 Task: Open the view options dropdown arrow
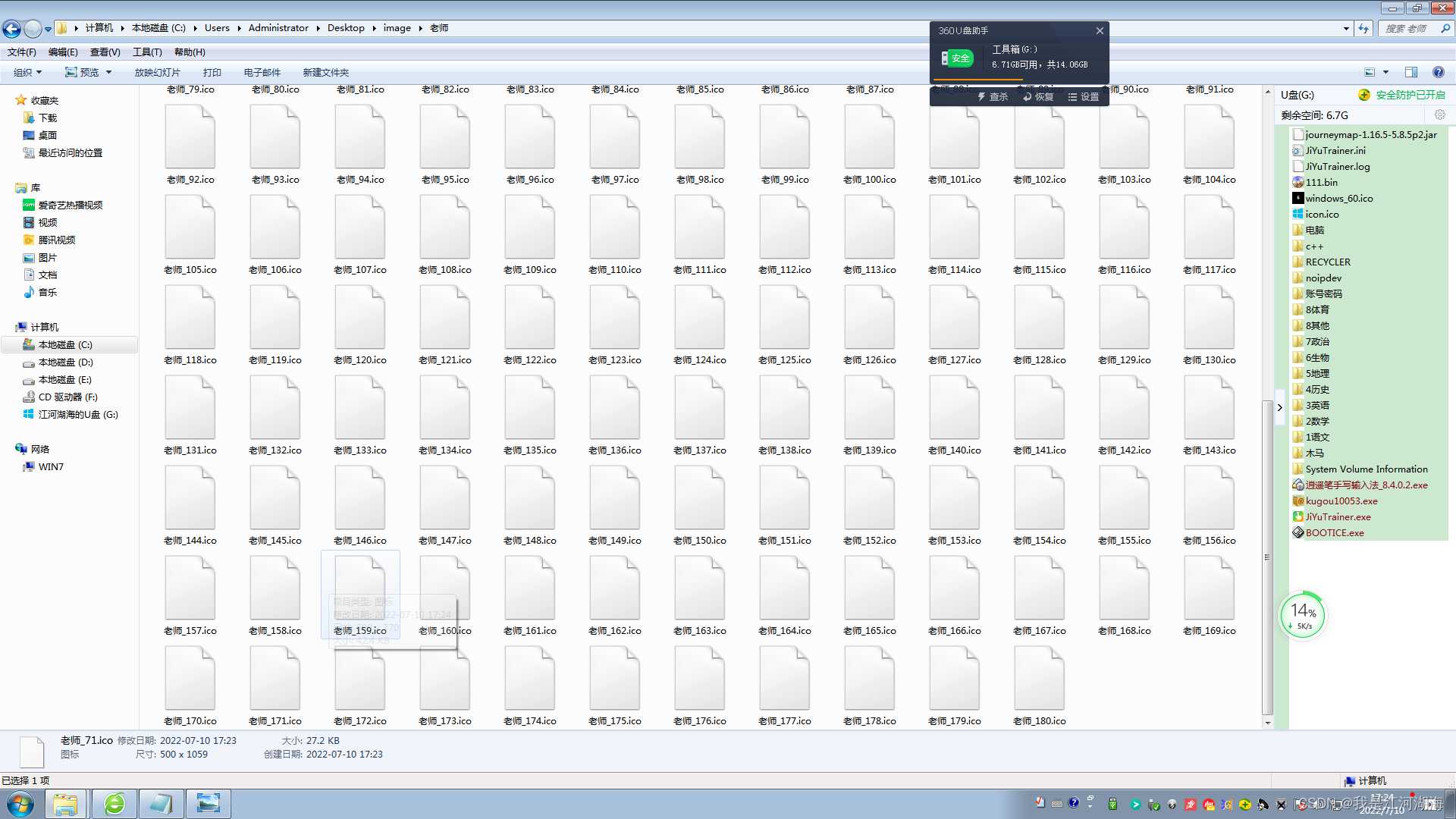(x=1385, y=72)
